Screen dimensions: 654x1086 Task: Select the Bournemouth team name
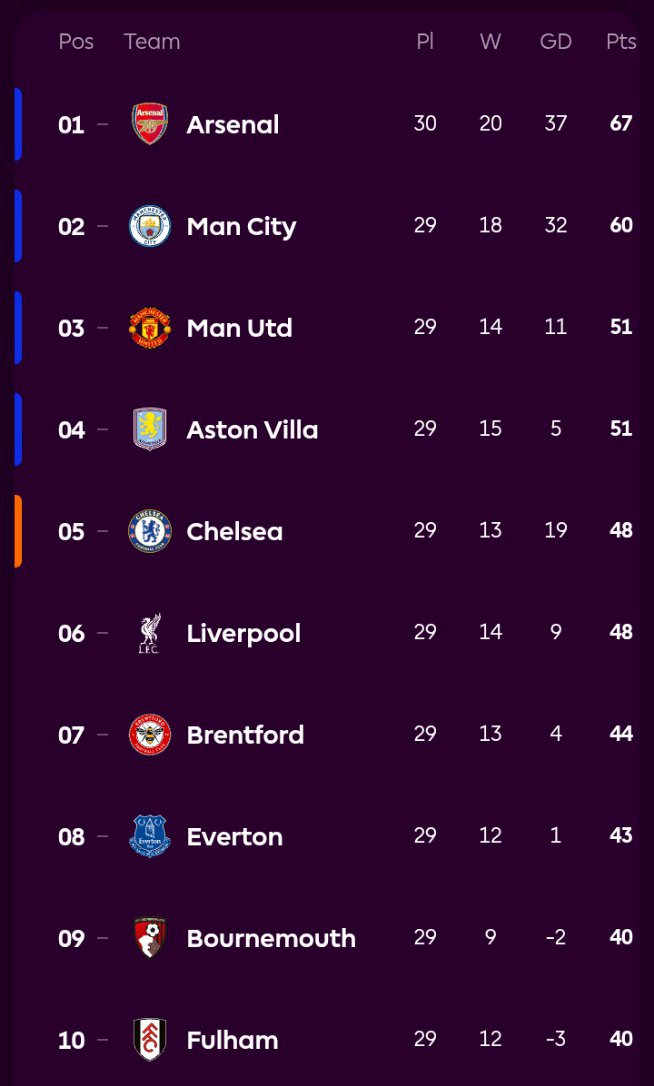pyautogui.click(x=271, y=938)
